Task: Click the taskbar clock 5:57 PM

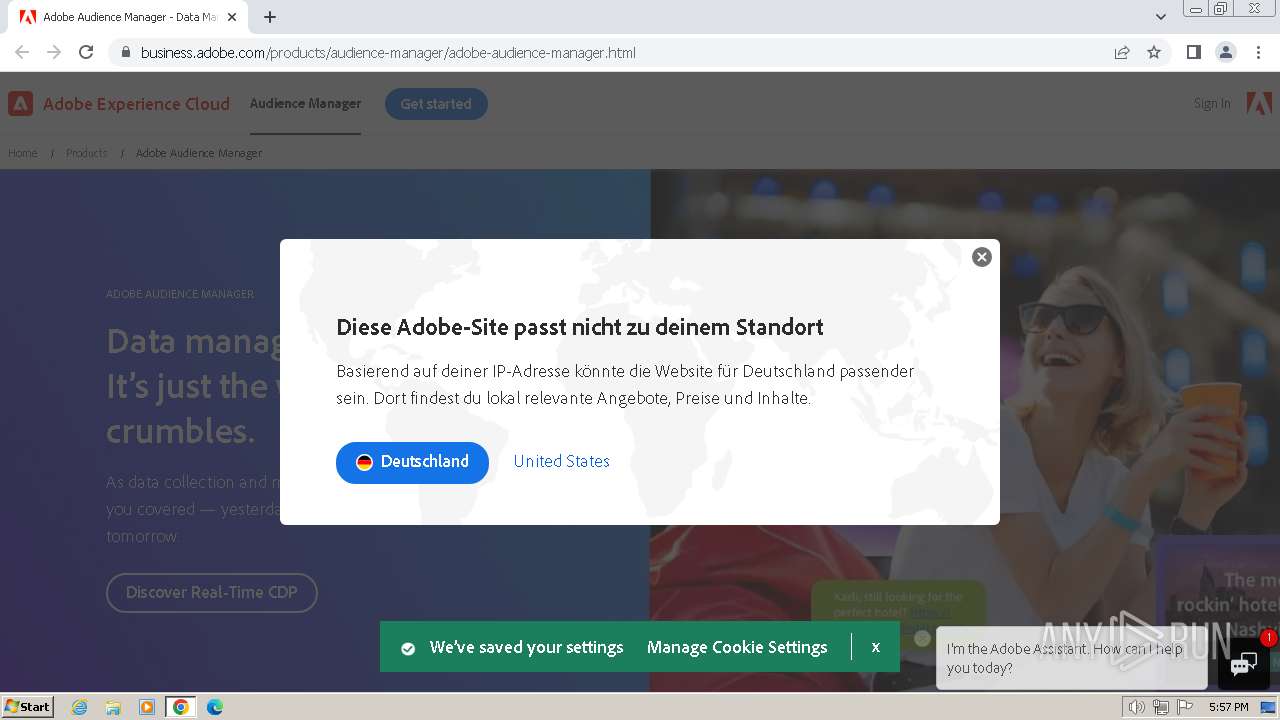Action: (1229, 707)
